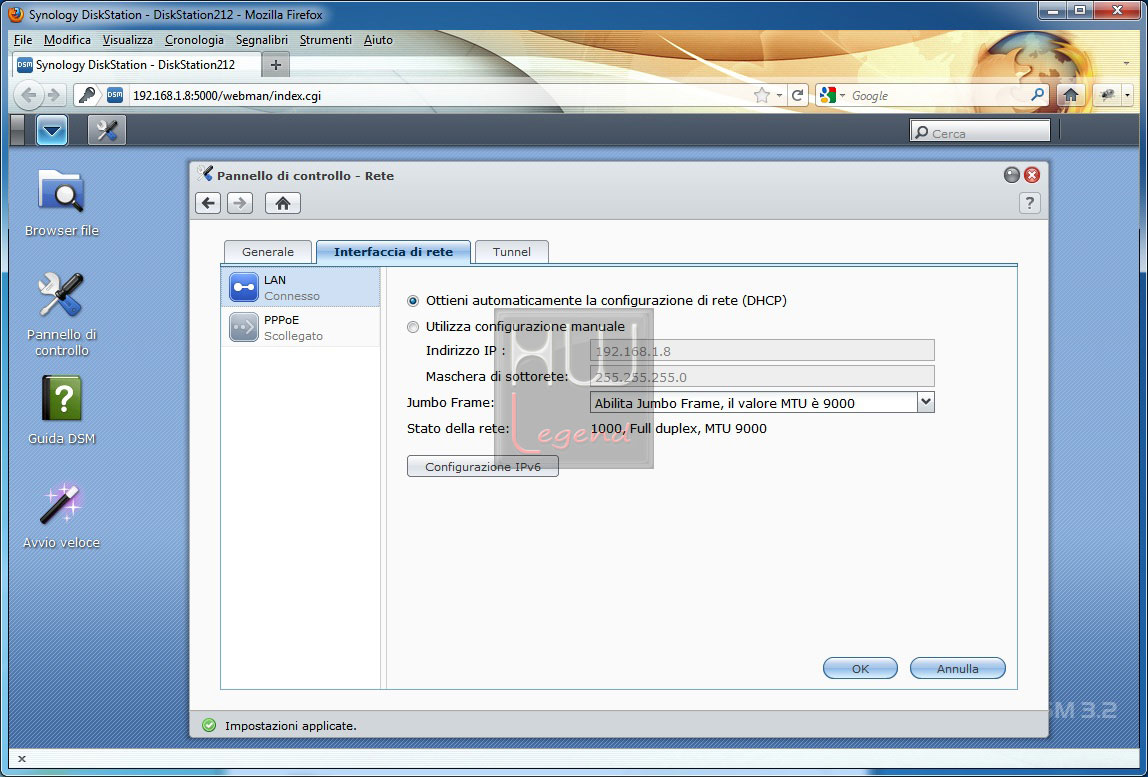Image resolution: width=1148 pixels, height=777 pixels.
Task: Open the Modifica menu
Action: (x=67, y=40)
